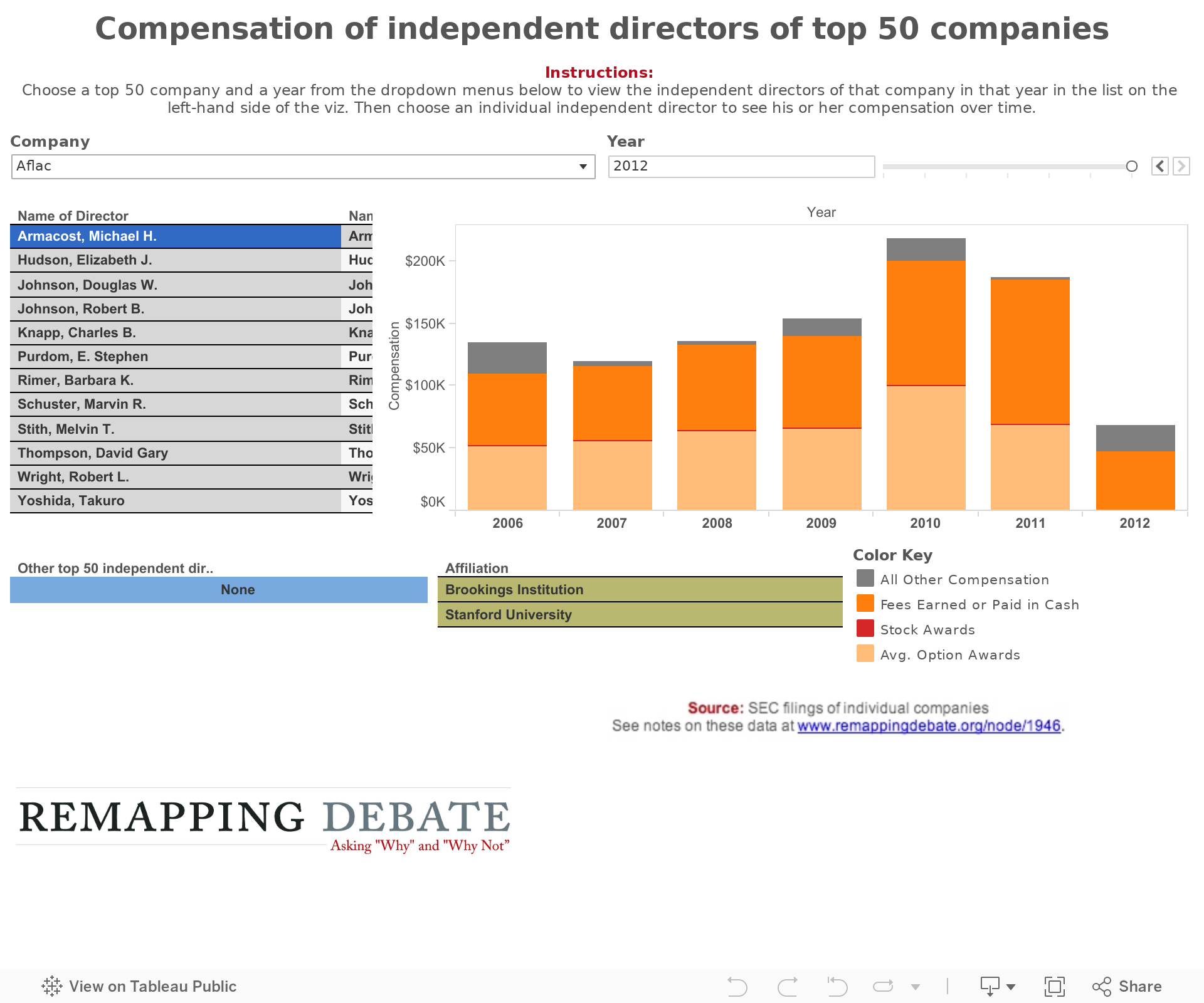Click the Year field showing 2012

coord(741,167)
